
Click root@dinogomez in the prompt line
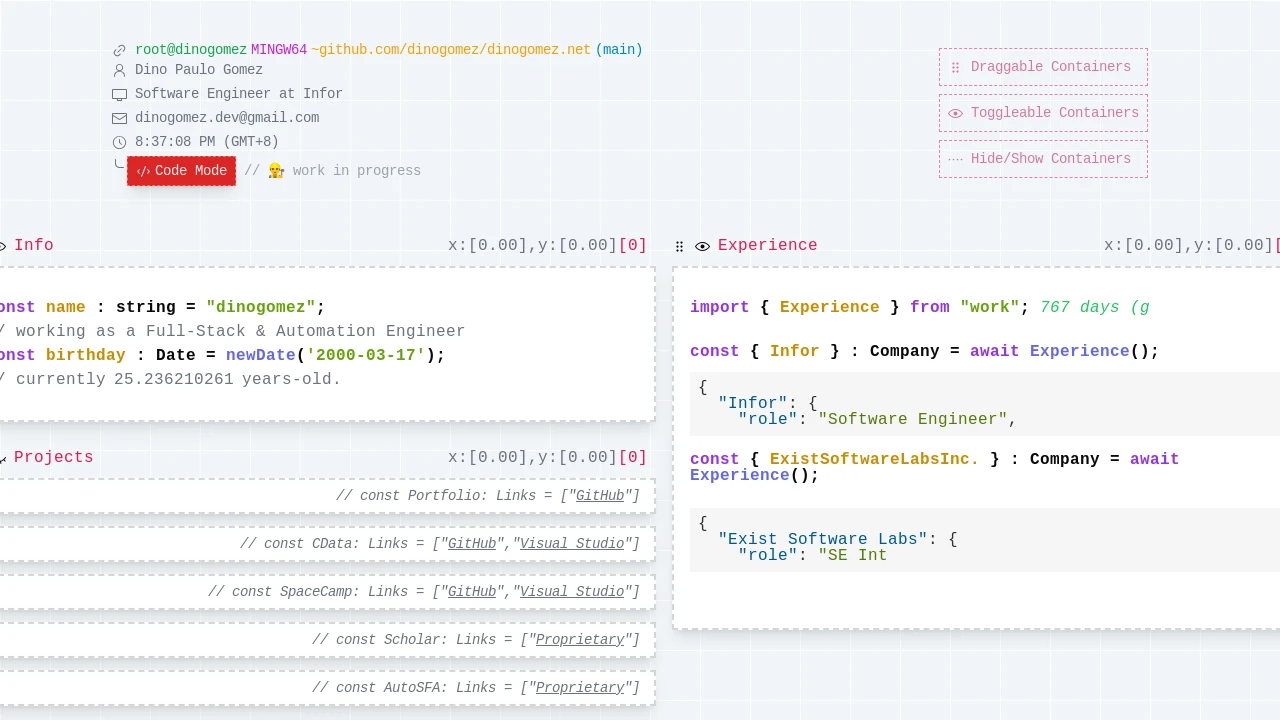[191, 50]
